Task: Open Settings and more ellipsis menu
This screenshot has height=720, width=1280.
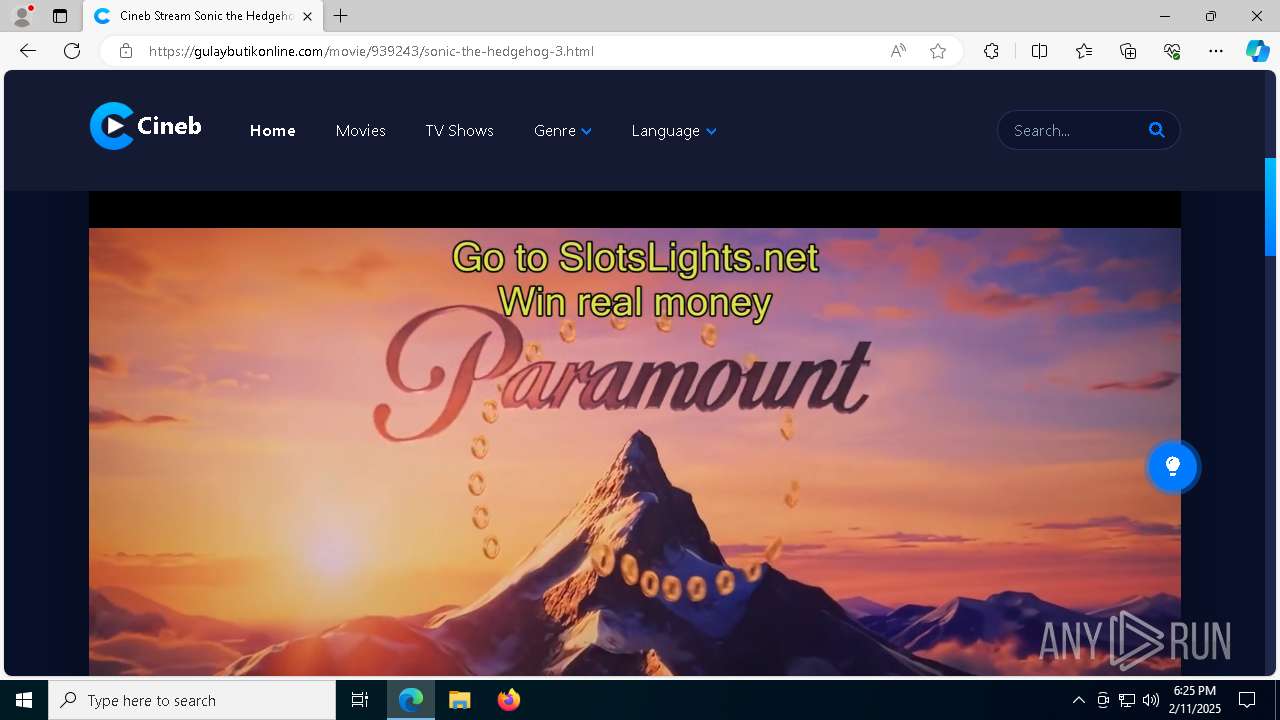Action: (x=1216, y=51)
